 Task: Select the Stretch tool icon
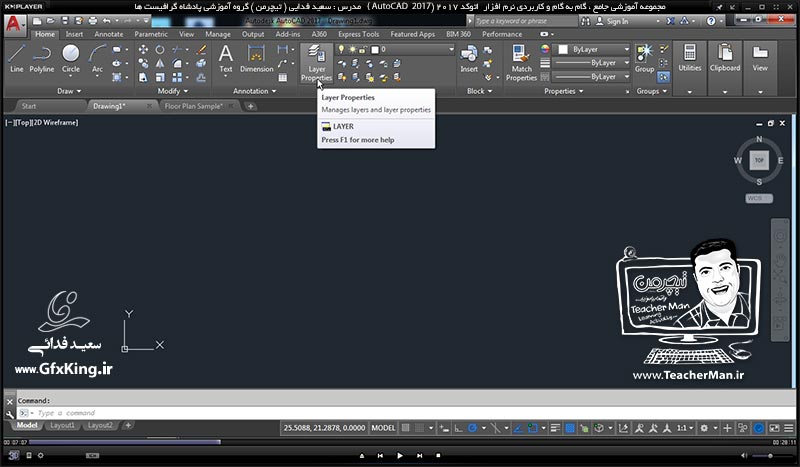tap(143, 77)
